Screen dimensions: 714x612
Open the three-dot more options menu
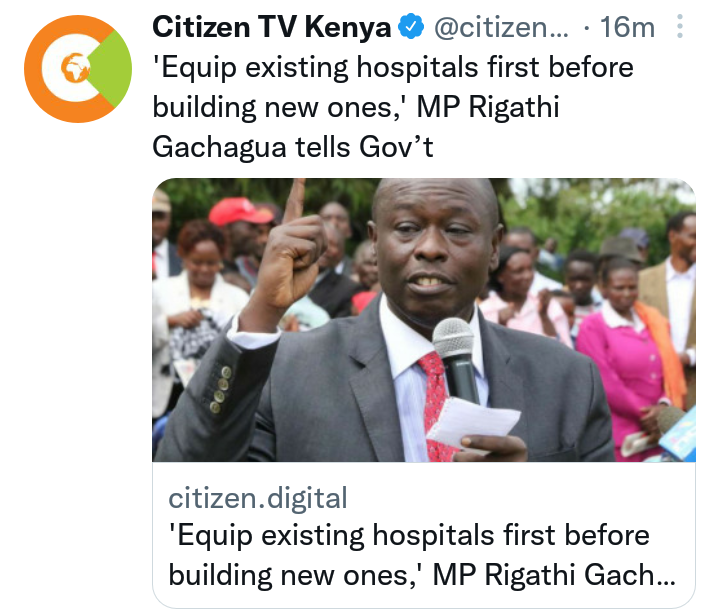click(x=679, y=26)
